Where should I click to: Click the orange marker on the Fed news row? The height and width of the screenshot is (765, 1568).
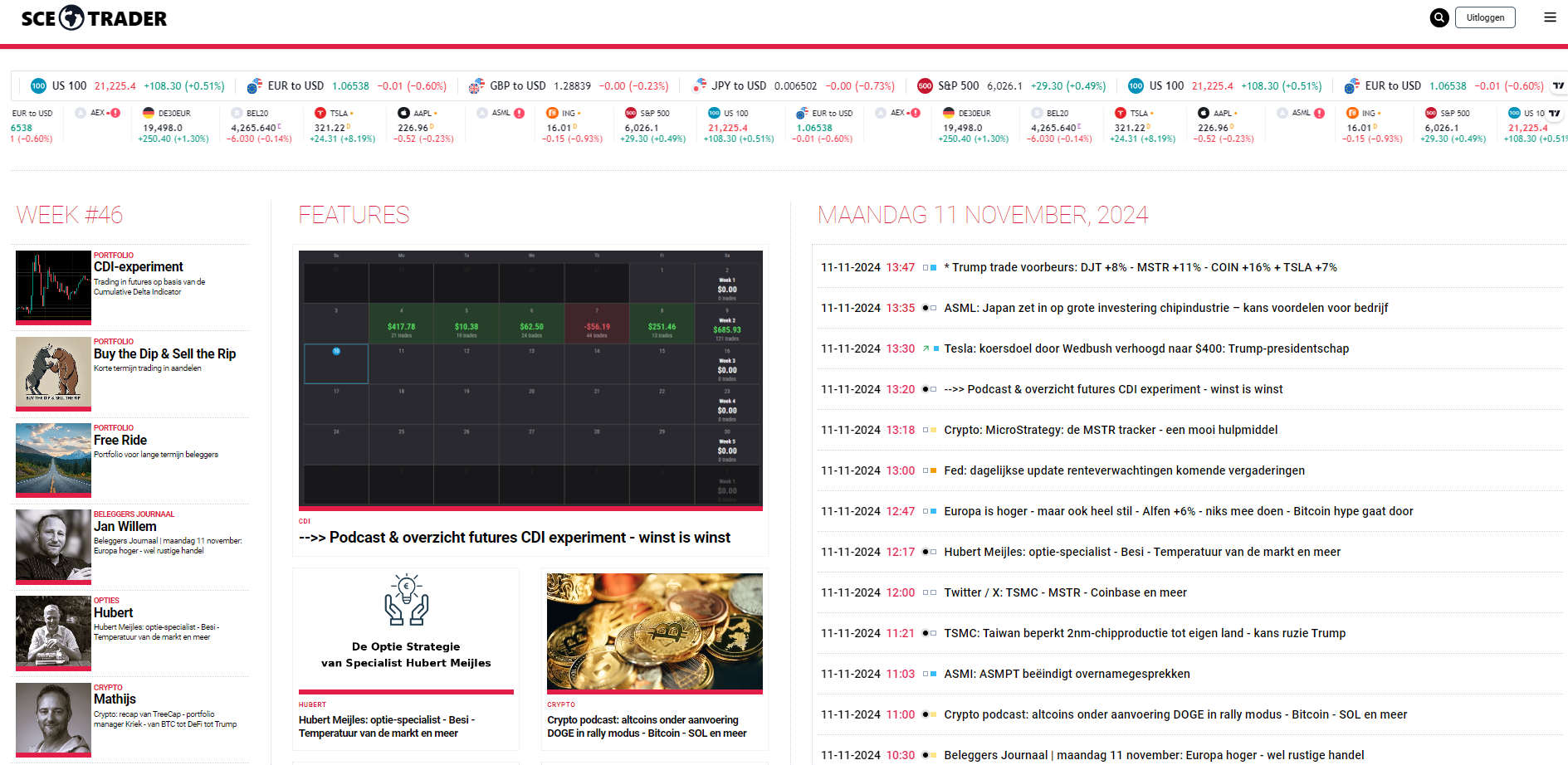coord(934,470)
